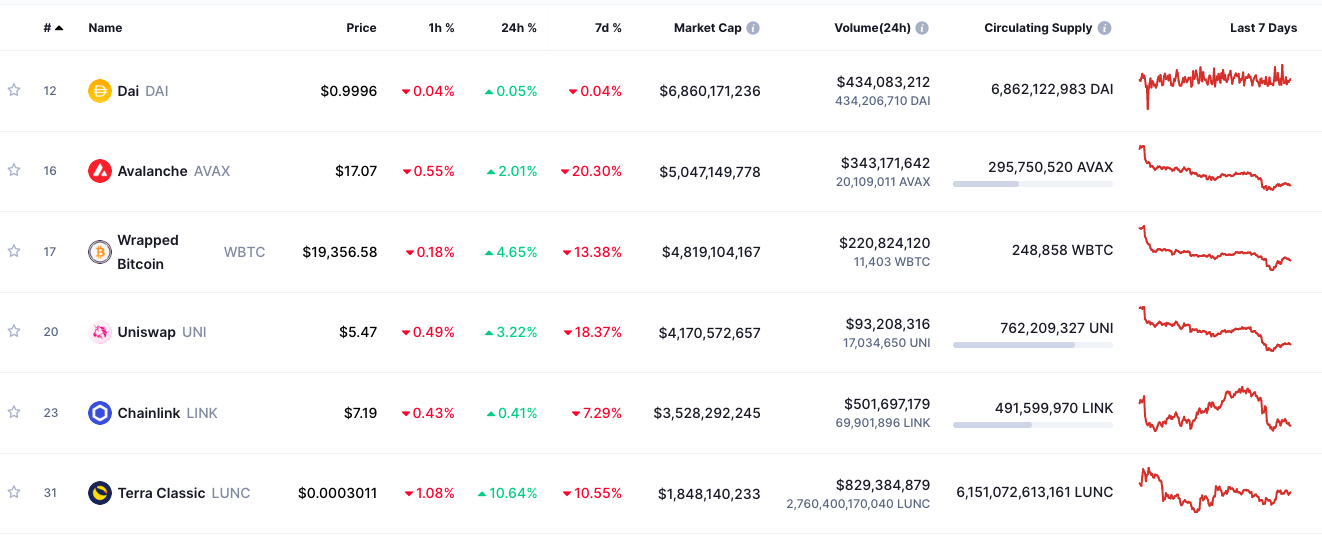The width and height of the screenshot is (1322, 535).
Task: Click the Terra Classic logo icon
Action: click(x=100, y=493)
